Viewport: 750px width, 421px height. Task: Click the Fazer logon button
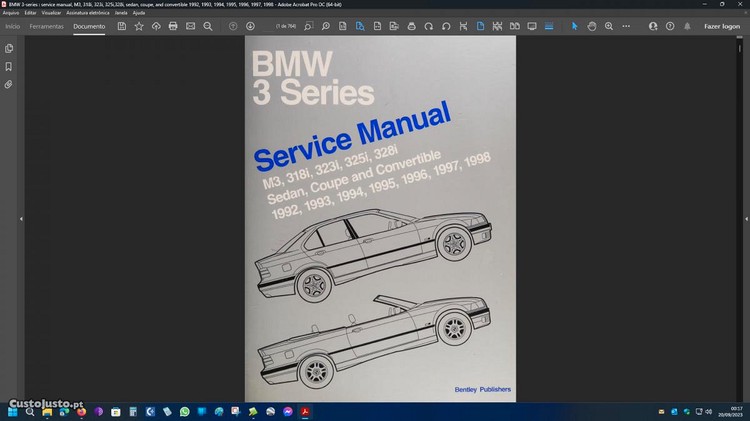coord(722,26)
